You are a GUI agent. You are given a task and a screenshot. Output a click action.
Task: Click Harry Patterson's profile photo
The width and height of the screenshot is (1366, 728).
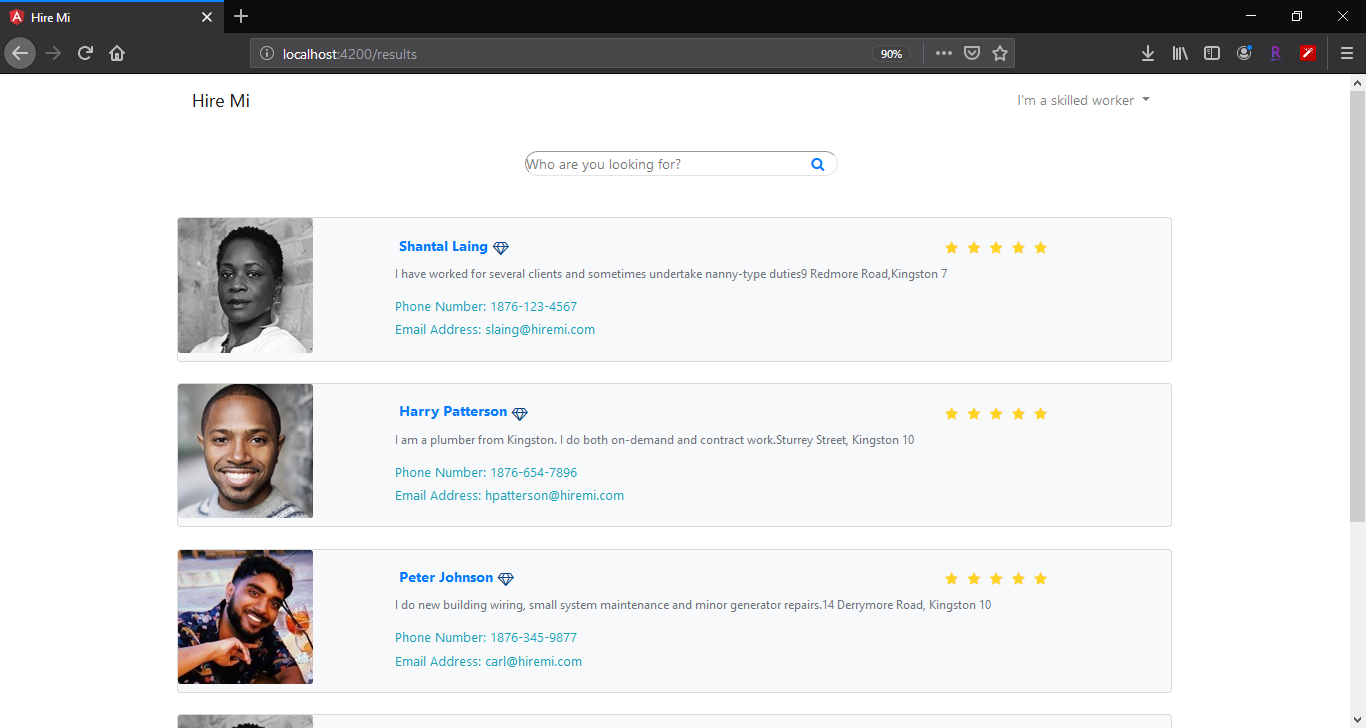245,451
